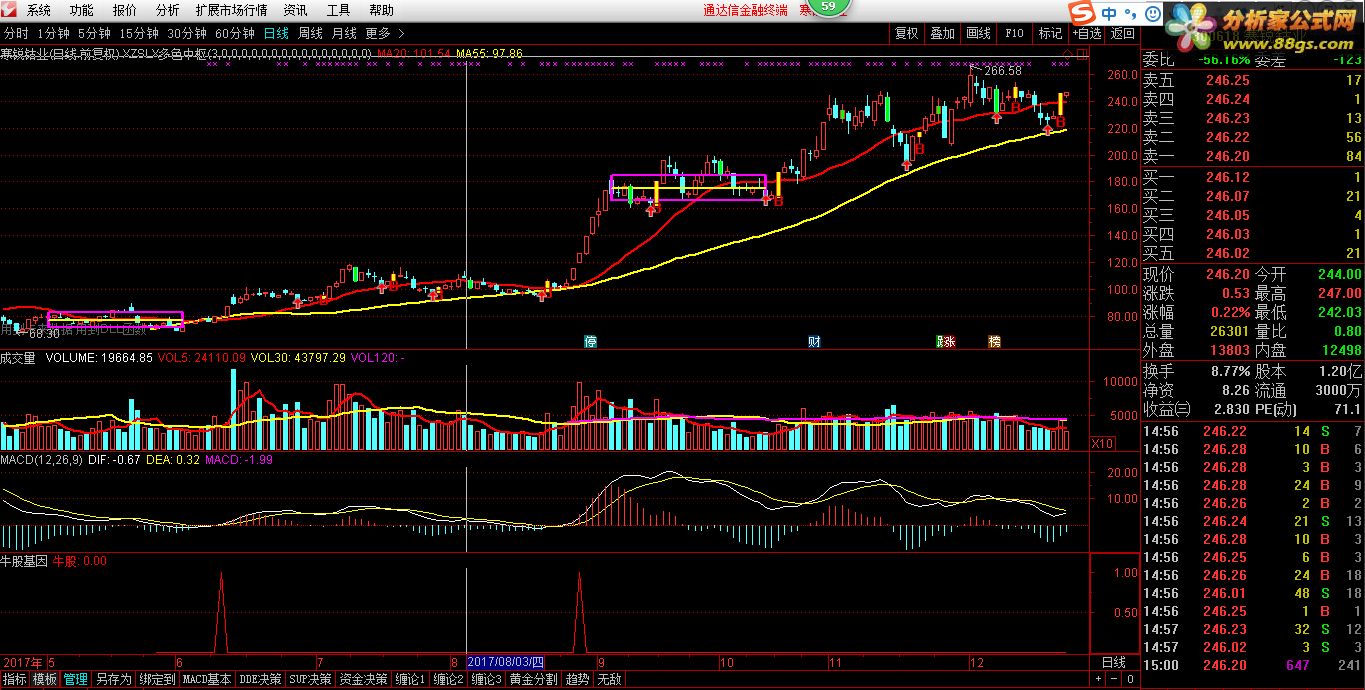The height and width of the screenshot is (690, 1365).
Task: Click the X10 volume scale label
Action: (1101, 443)
